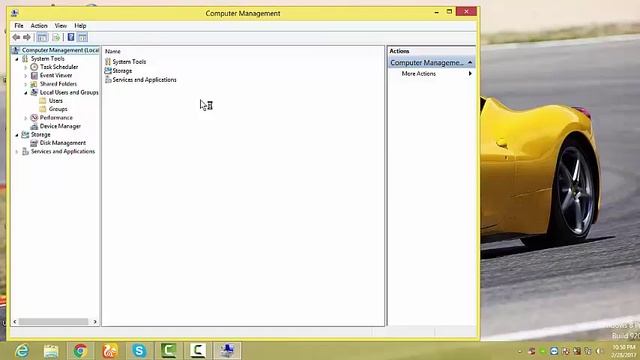The width and height of the screenshot is (640, 360).
Task: Select Local Users and Groups in tree
Action: pos(69,93)
